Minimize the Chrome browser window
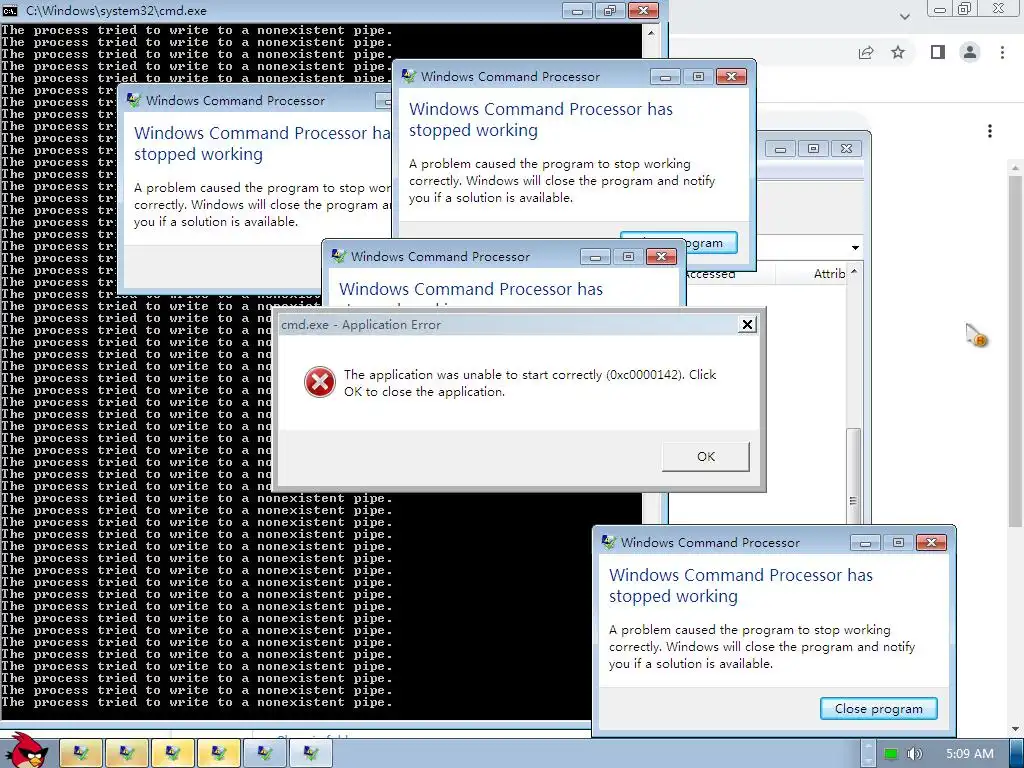Viewport: 1024px width, 768px height. coord(940,9)
